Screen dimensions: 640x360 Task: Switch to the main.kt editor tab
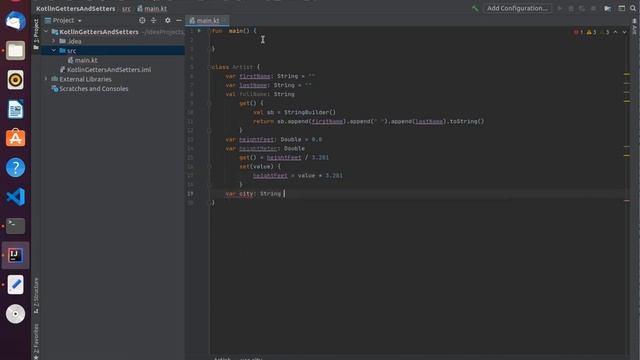207,20
